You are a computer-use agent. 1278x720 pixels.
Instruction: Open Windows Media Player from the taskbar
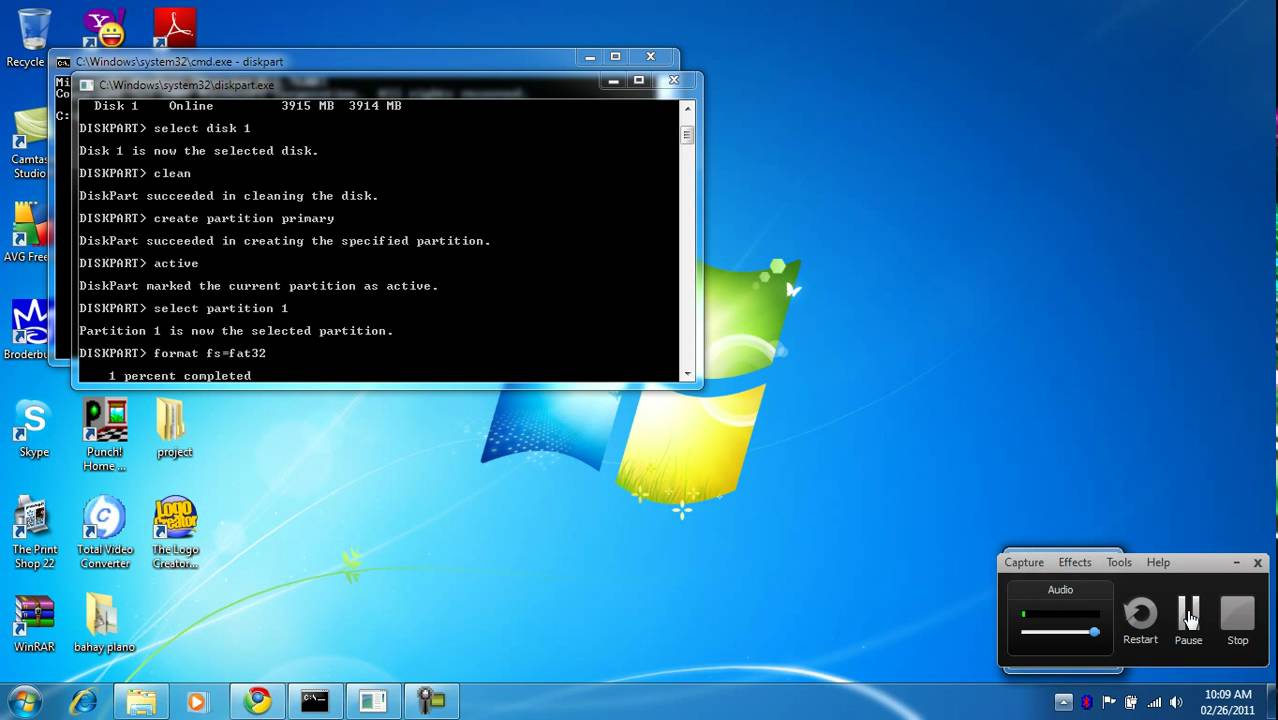pos(197,701)
